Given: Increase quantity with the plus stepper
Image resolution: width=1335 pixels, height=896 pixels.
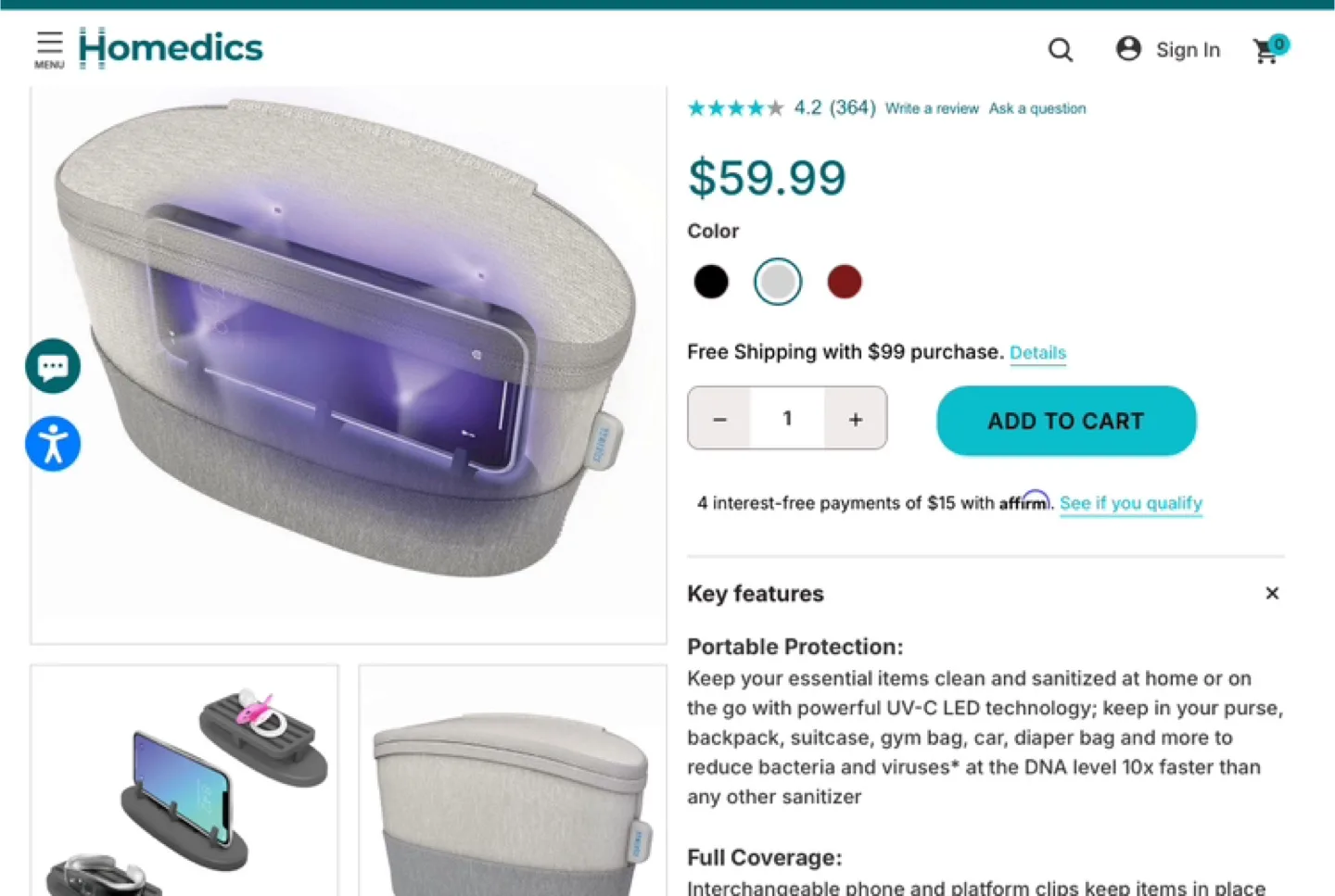Looking at the screenshot, I should coord(854,418).
